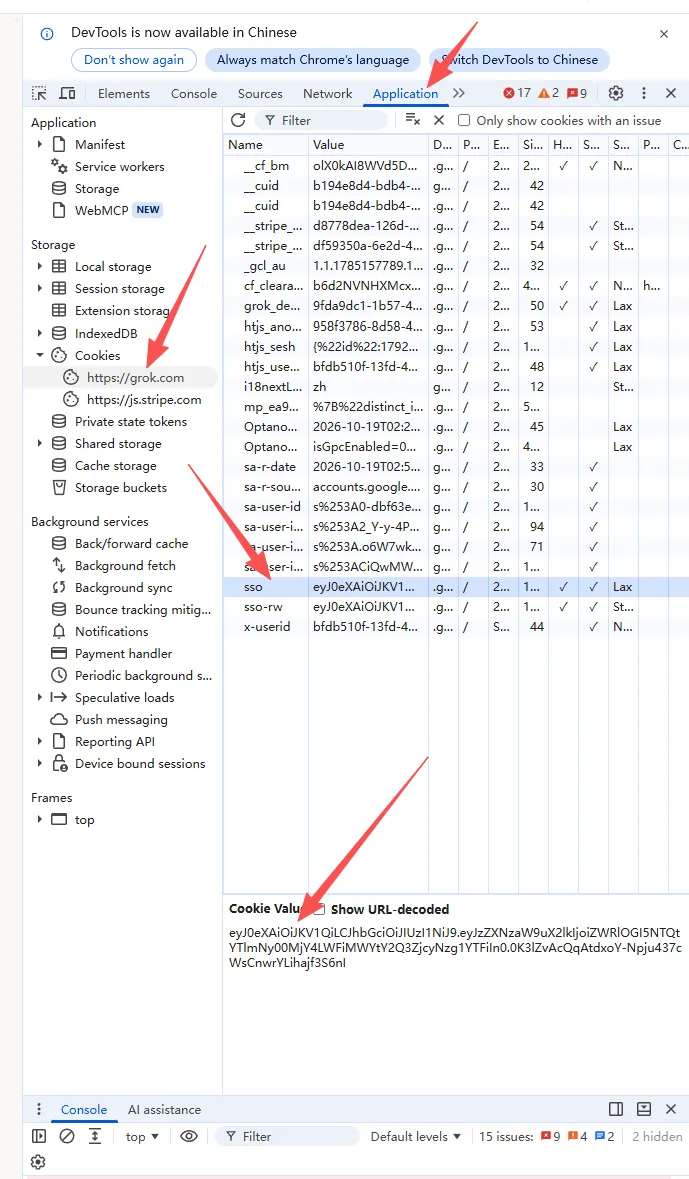Open Storage item under Application
The image size is (689, 1179).
[96, 189]
